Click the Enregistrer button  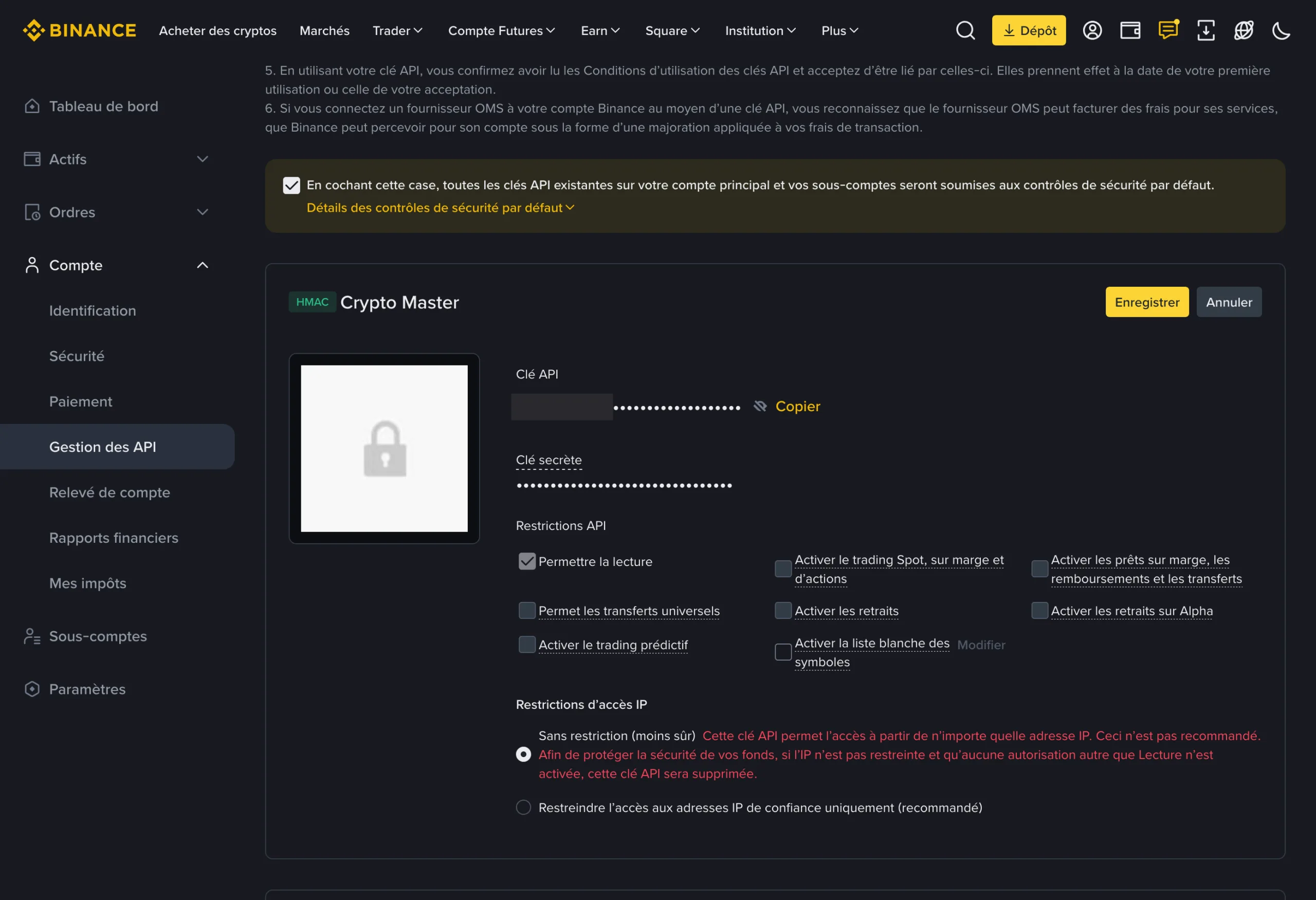click(1147, 302)
